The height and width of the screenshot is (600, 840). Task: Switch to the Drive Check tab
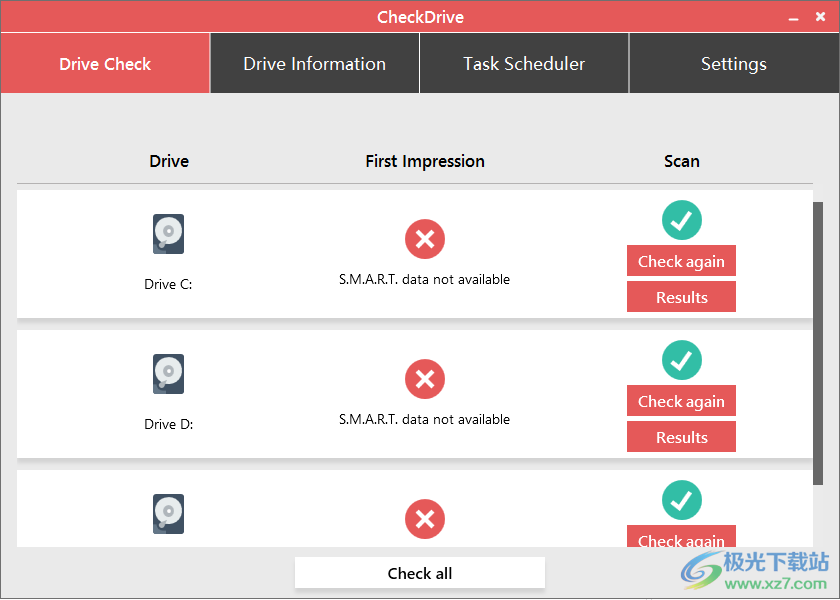(105, 63)
